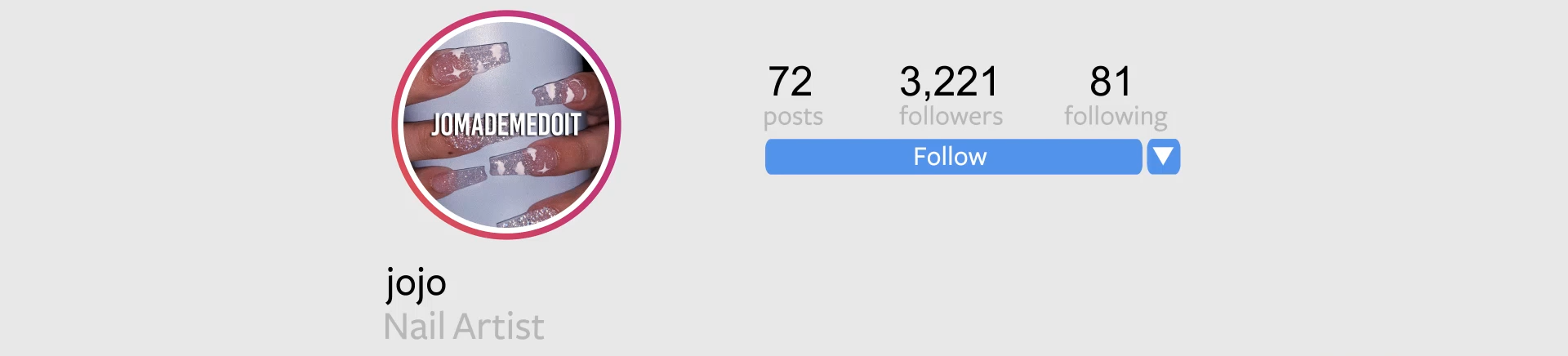The height and width of the screenshot is (356, 1568).
Task: Open the 3,221 followers list
Action: 951,96
